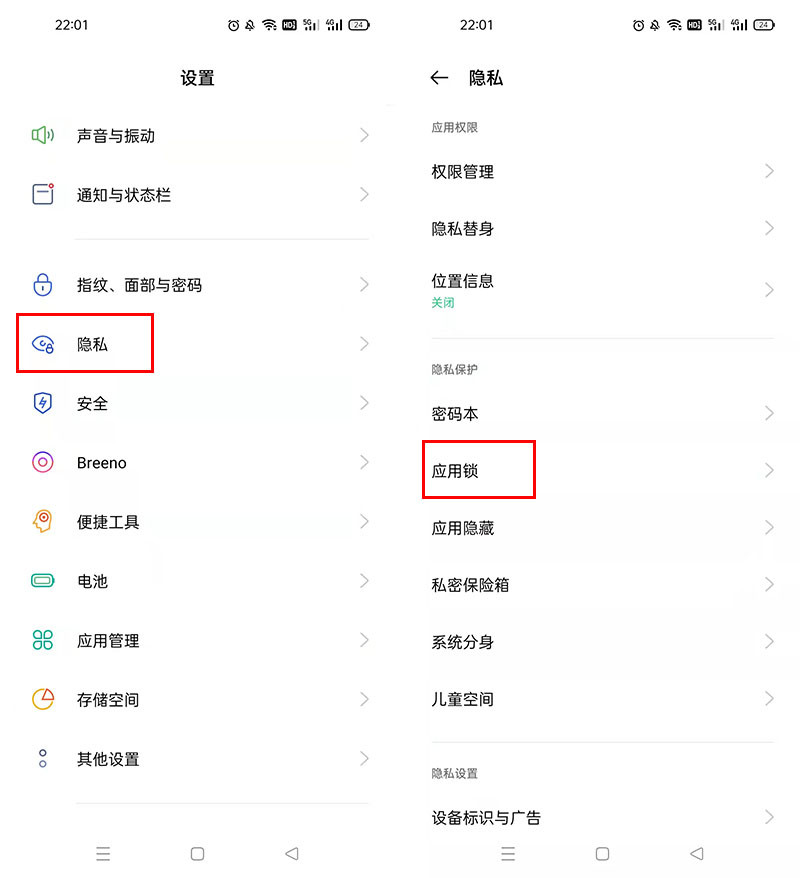Viewport: 800px width, 878px height.
Task: Tap the home button on the right screen's navigation bar
Action: (x=602, y=853)
